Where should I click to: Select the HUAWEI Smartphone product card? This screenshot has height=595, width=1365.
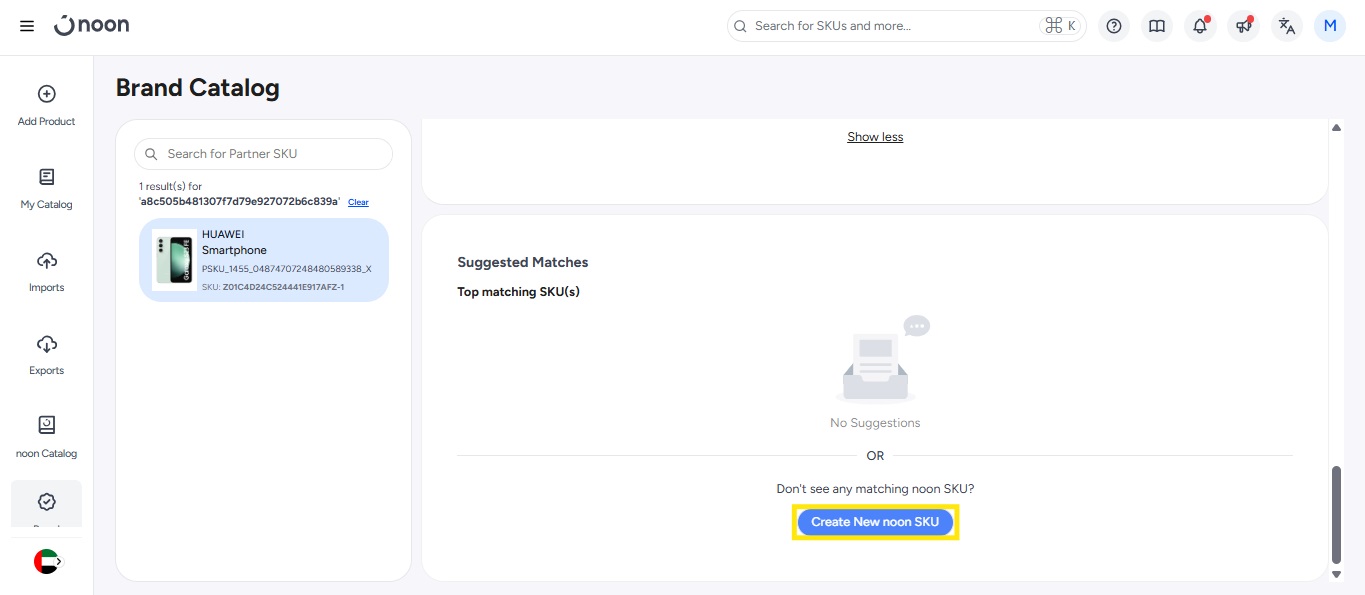264,260
